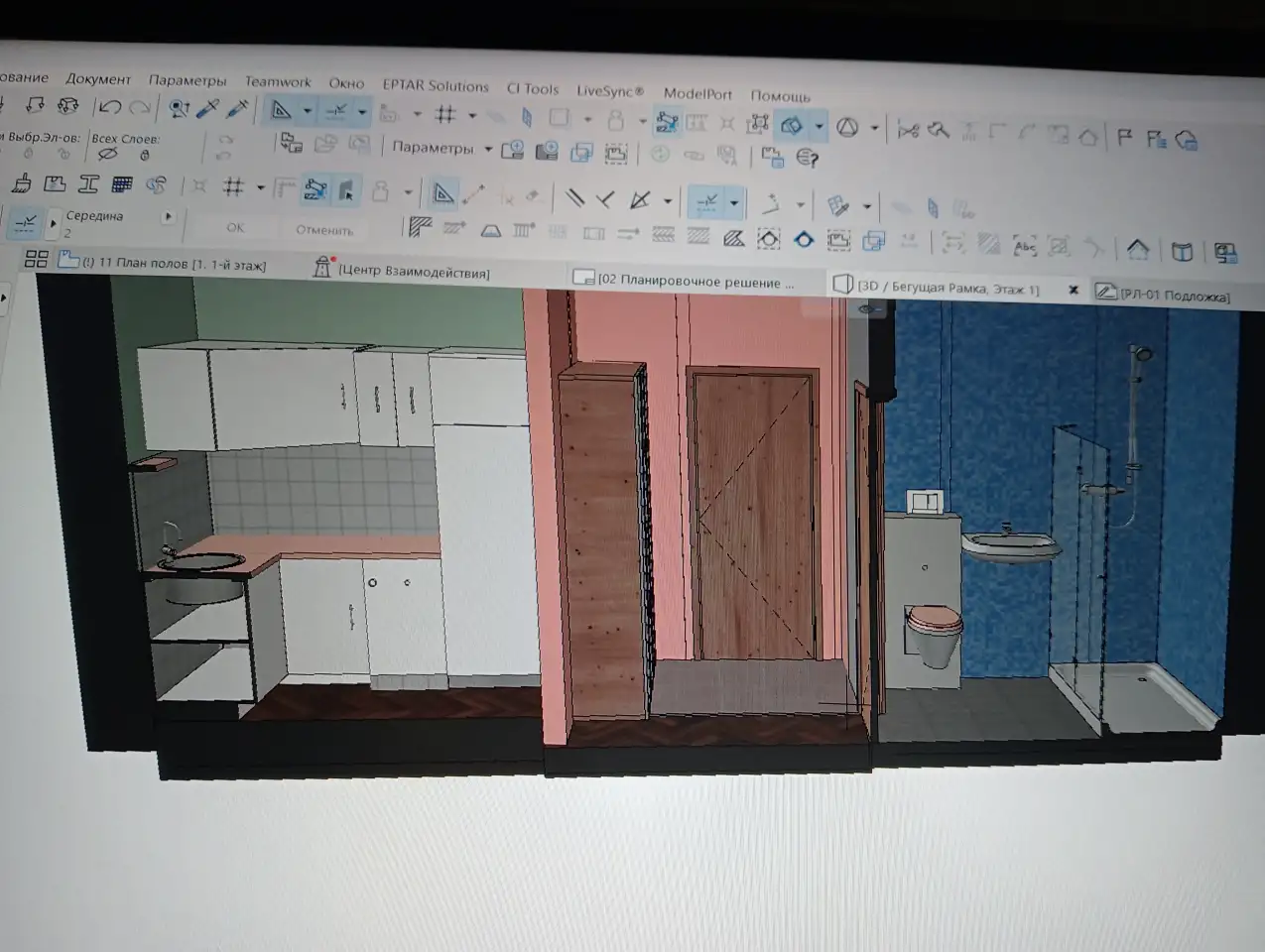The height and width of the screenshot is (952, 1265).
Task: Toggle highlighted trace reference icon in top toolbar
Action: [x=668, y=122]
